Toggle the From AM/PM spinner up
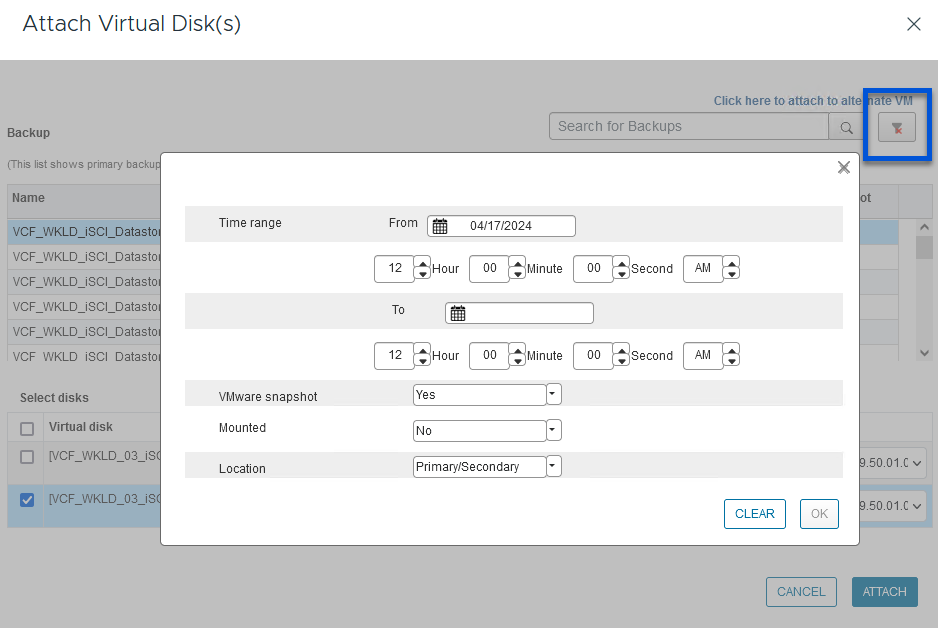 coord(731,264)
